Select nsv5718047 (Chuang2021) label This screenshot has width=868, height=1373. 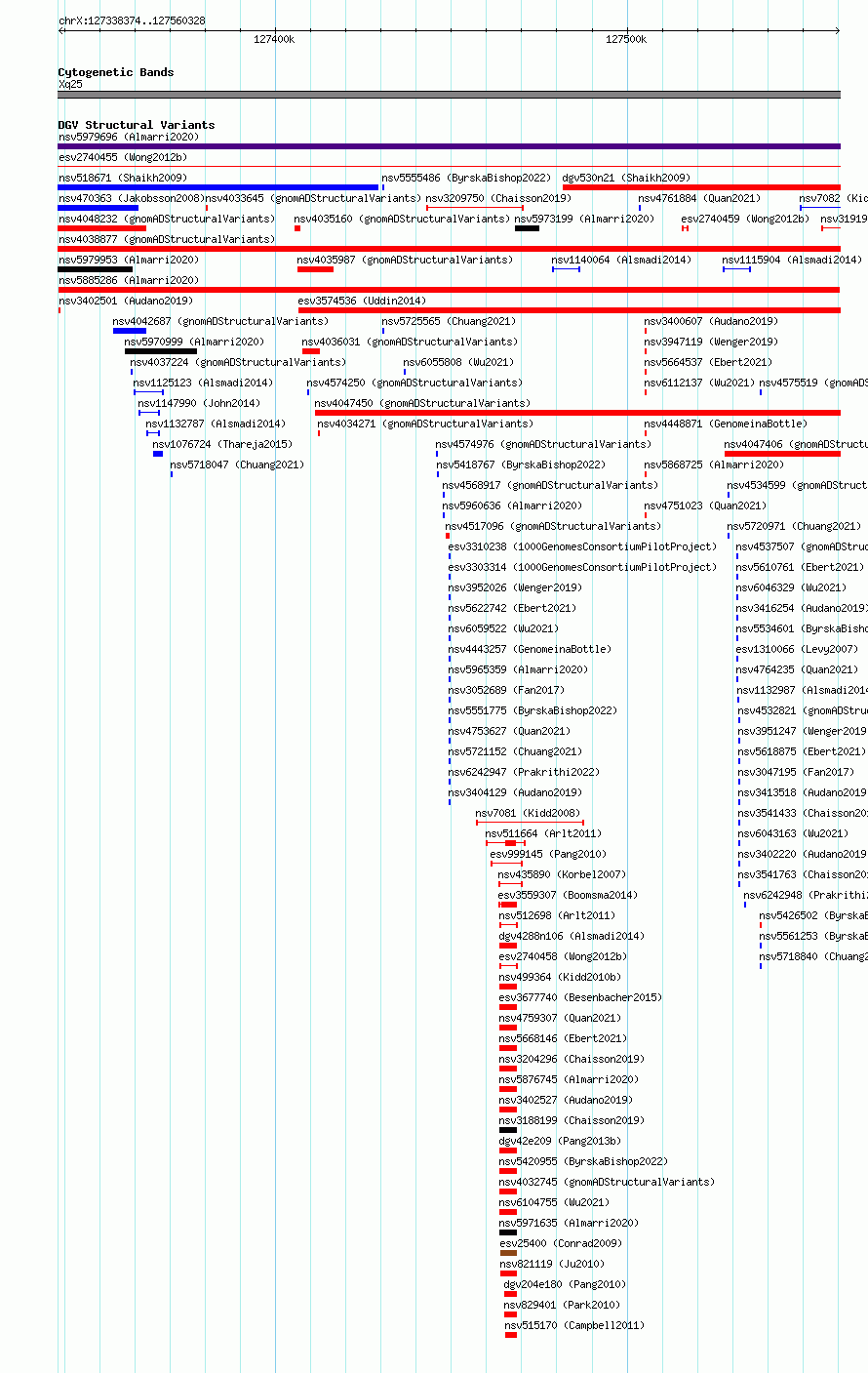pyautogui.click(x=237, y=464)
